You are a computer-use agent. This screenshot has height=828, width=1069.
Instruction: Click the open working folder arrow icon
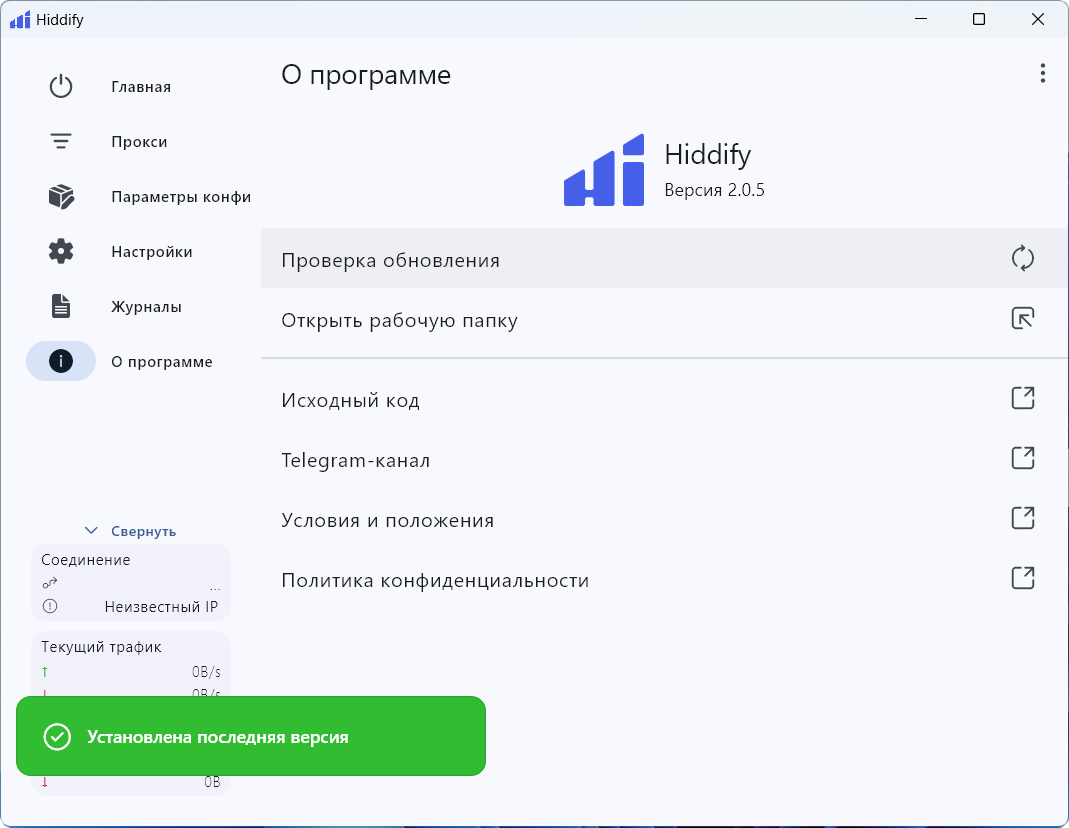point(1022,319)
